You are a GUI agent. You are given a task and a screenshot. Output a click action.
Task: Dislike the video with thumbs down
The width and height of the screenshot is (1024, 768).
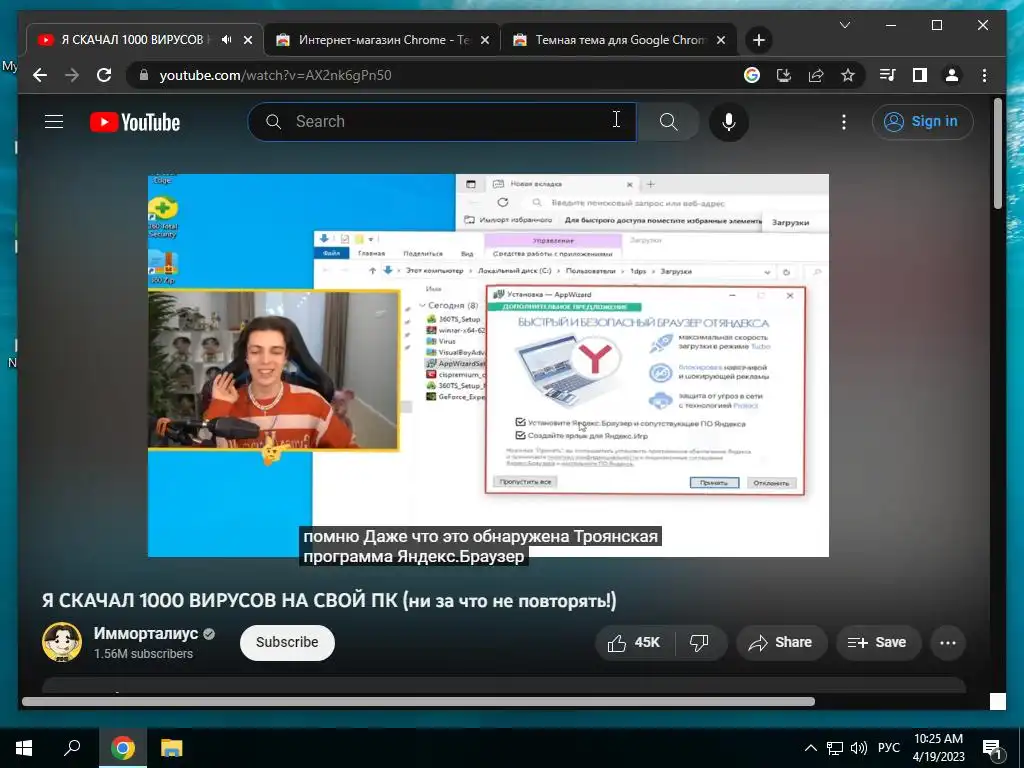tap(699, 643)
